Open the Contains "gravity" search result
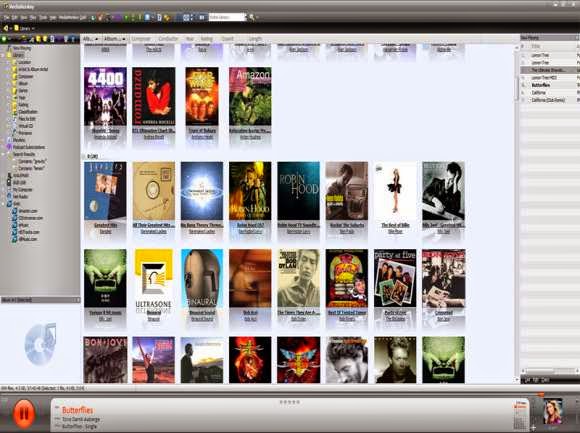The height and width of the screenshot is (433, 580). pyautogui.click(x=32, y=161)
